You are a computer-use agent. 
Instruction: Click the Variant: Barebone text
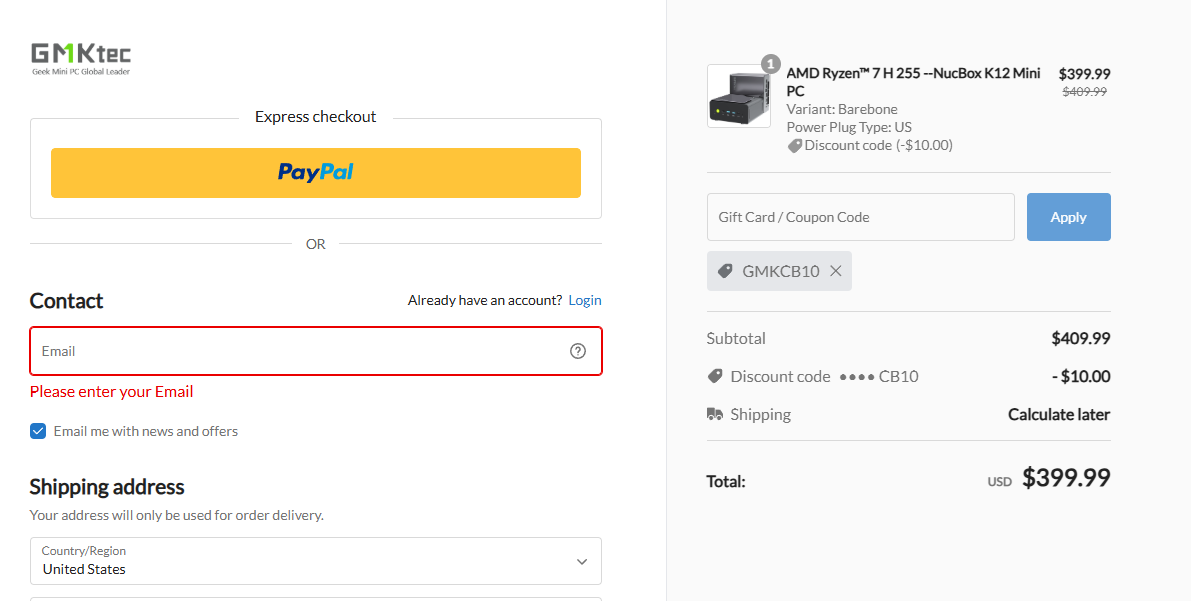pyautogui.click(x=842, y=109)
